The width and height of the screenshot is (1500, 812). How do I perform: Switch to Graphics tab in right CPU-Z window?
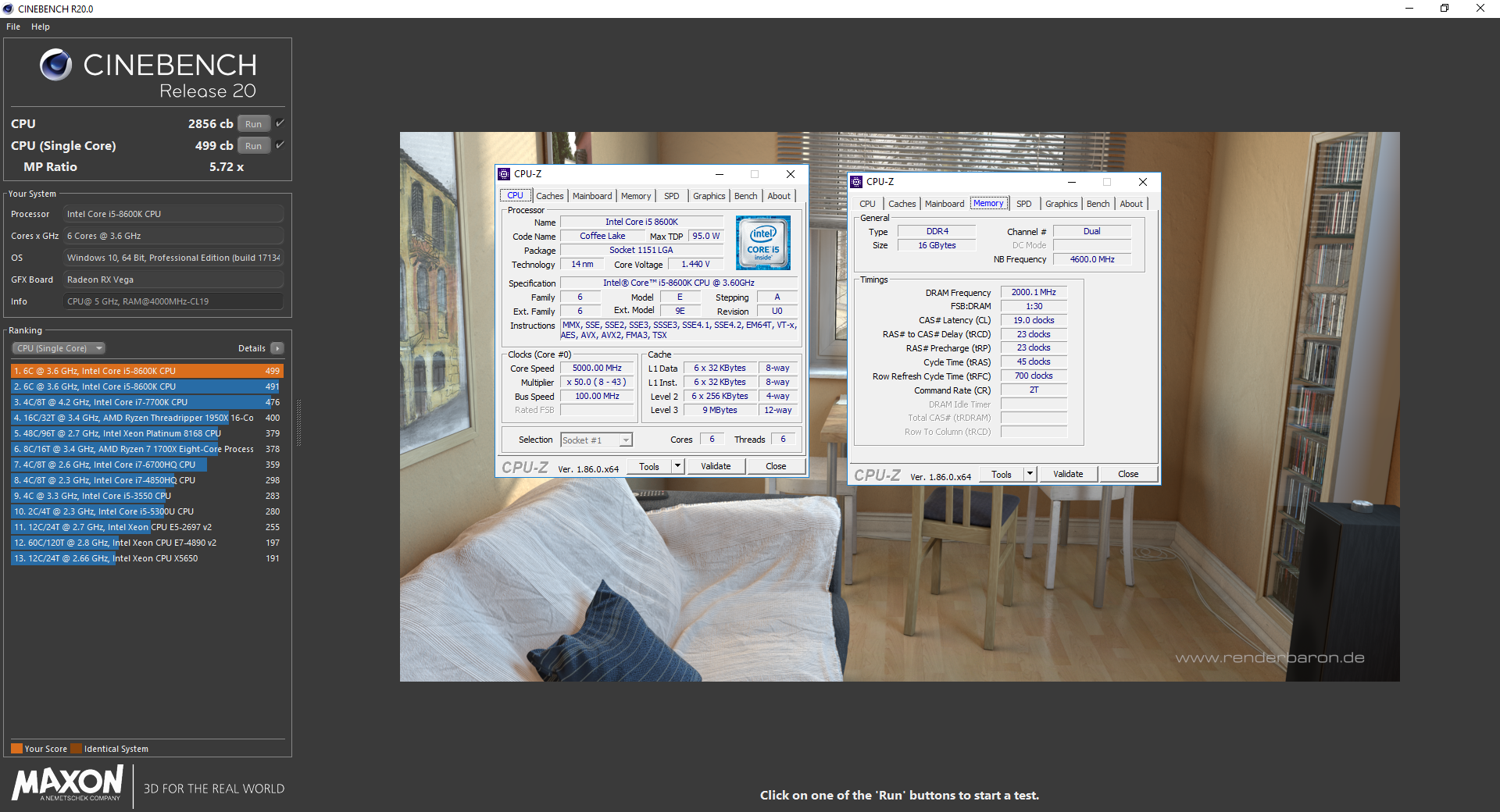[1062, 204]
